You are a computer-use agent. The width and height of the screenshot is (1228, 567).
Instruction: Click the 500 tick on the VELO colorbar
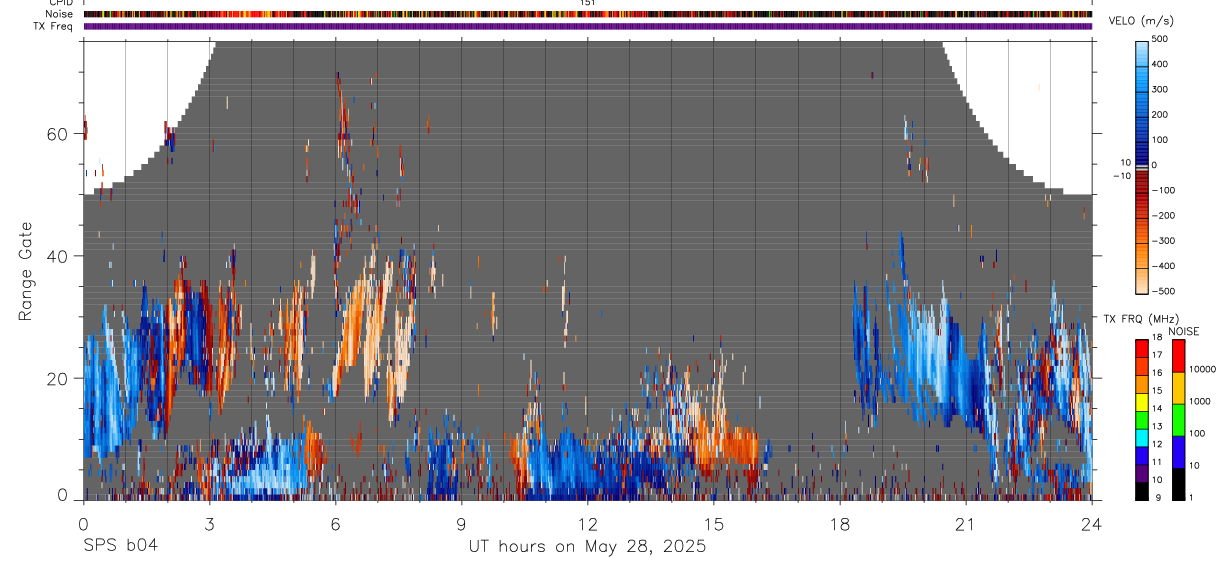coord(1161,39)
